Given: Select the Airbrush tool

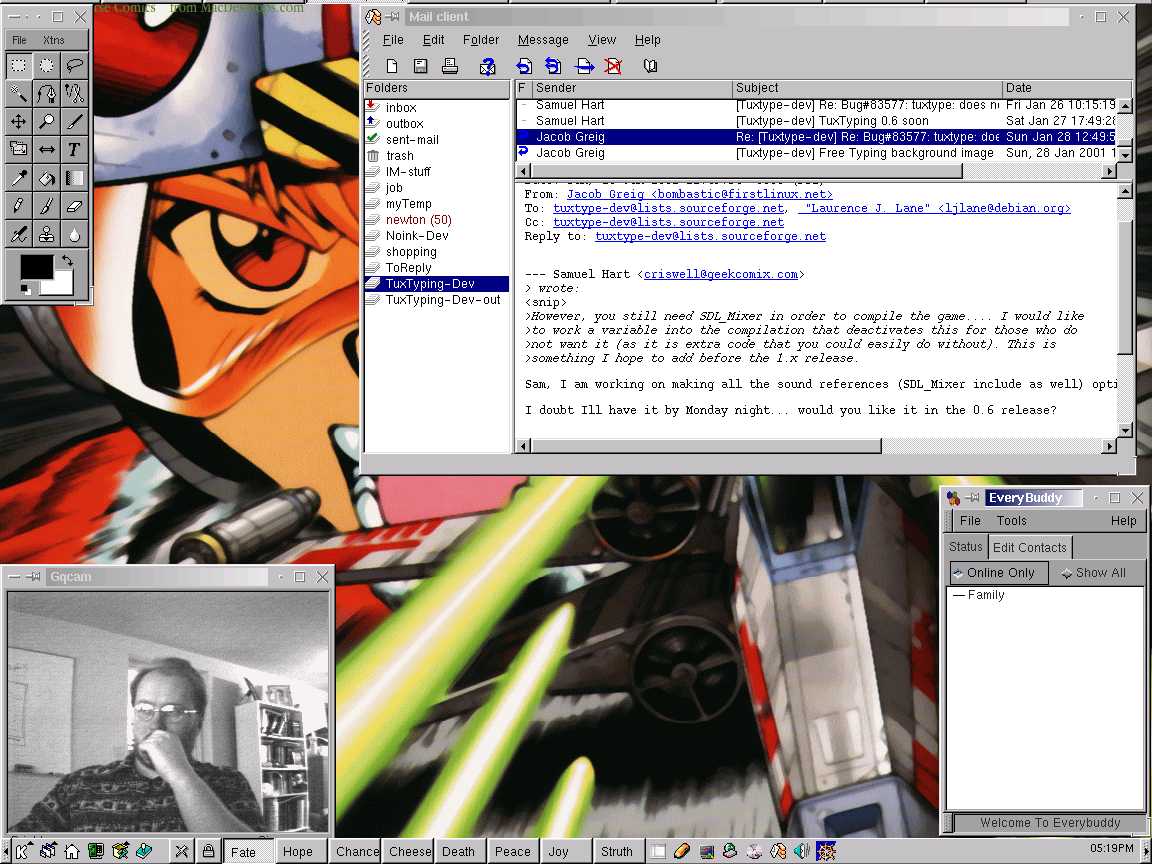Looking at the screenshot, I should (x=18, y=234).
